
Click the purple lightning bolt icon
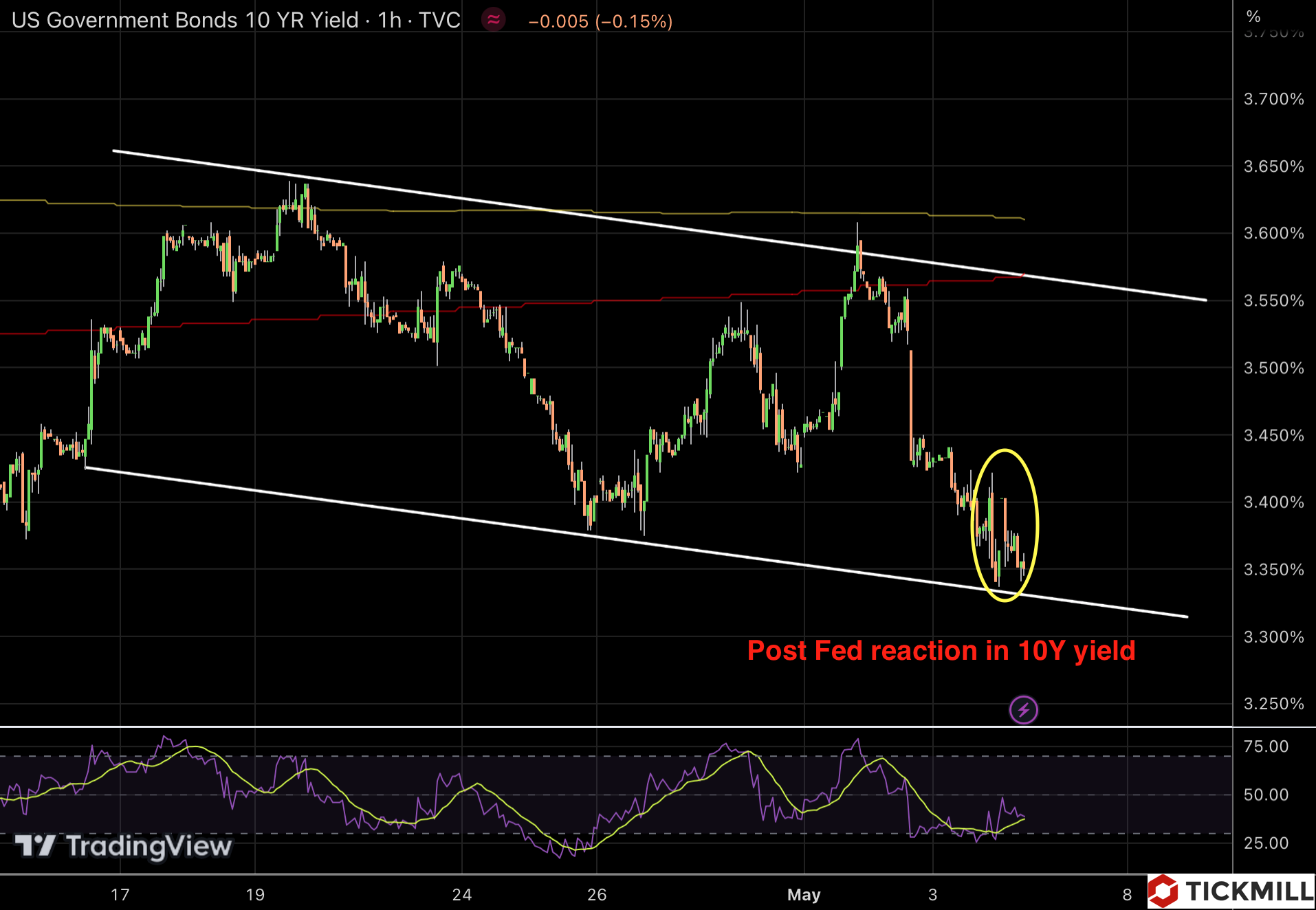(x=1023, y=709)
